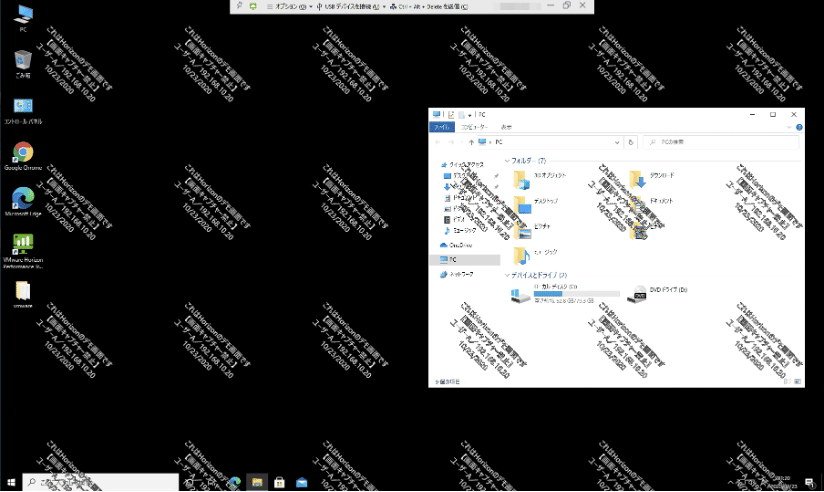Open the Windows Start menu

click(11, 482)
